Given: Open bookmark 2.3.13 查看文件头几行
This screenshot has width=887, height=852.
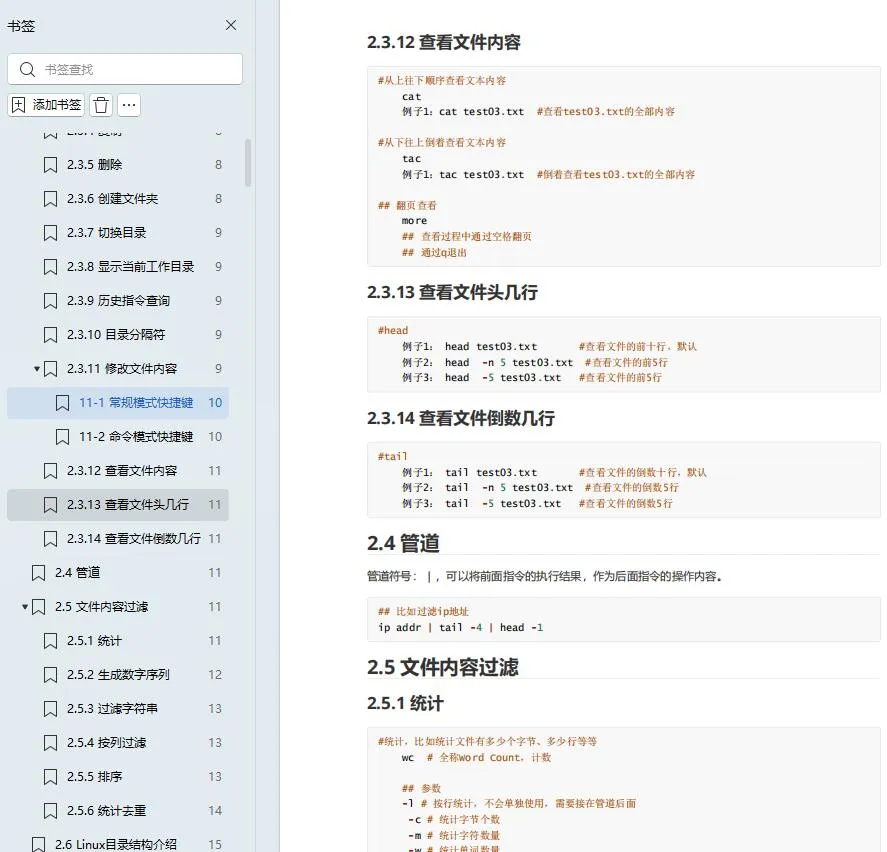Looking at the screenshot, I should coord(118,505).
